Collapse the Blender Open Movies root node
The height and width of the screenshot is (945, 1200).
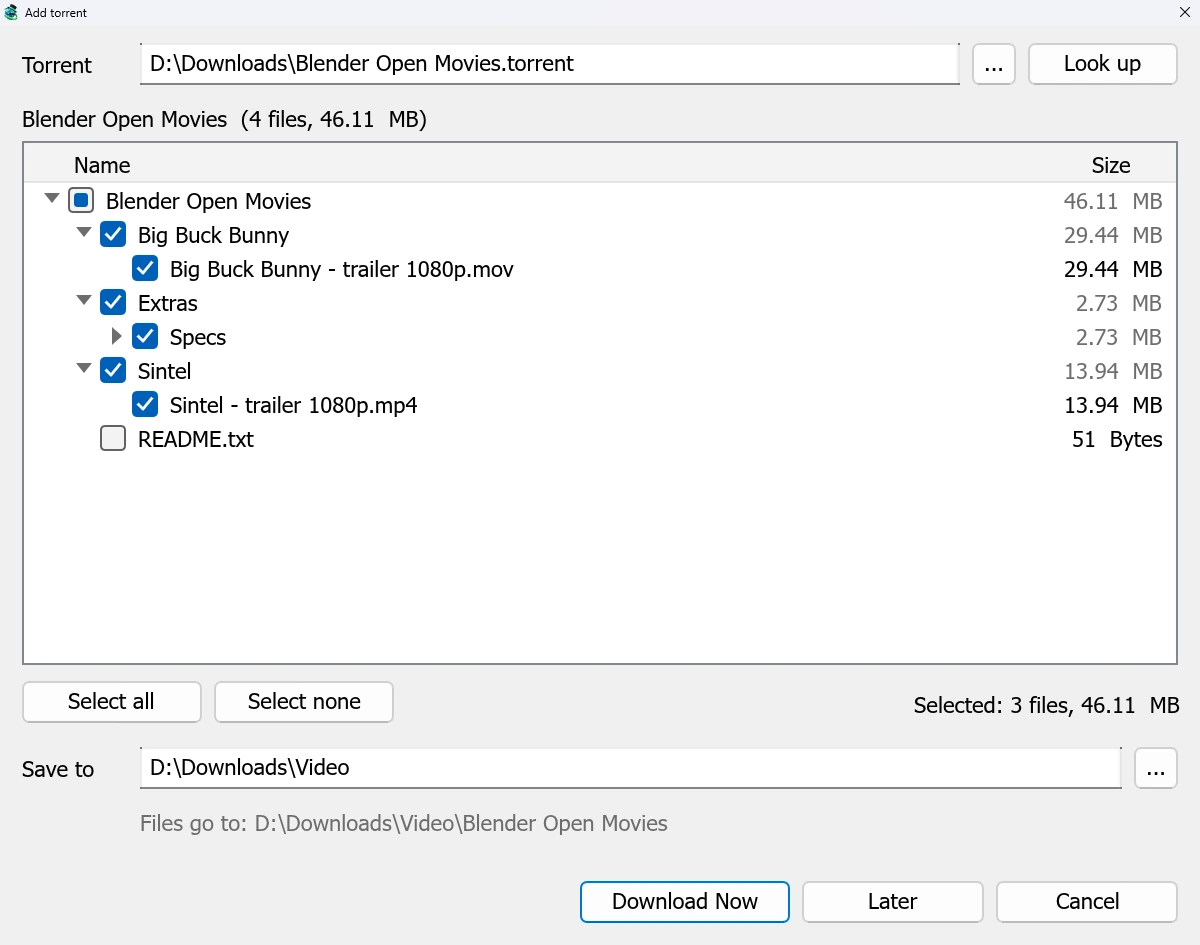coord(52,199)
